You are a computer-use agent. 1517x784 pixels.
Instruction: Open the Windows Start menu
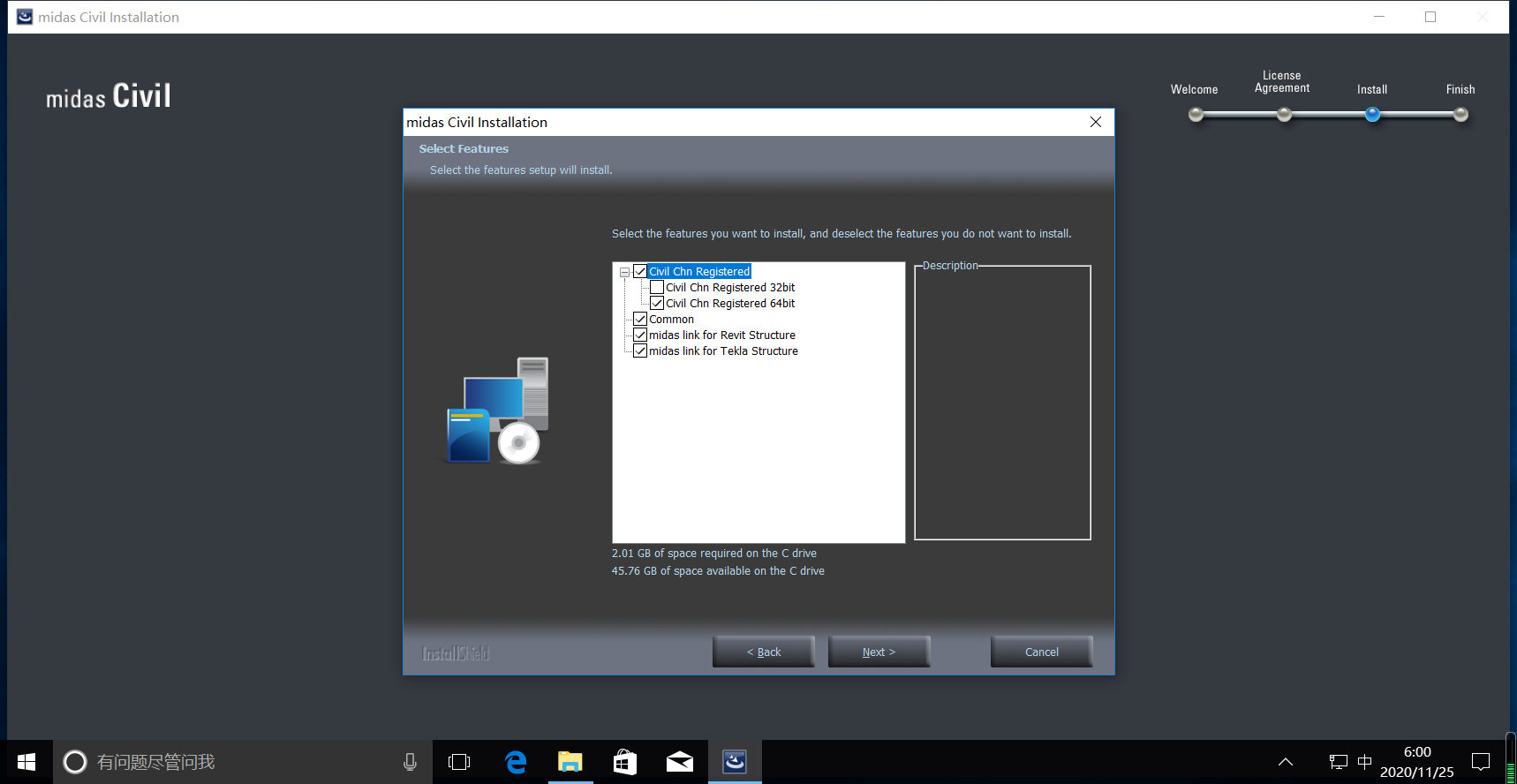click(26, 762)
